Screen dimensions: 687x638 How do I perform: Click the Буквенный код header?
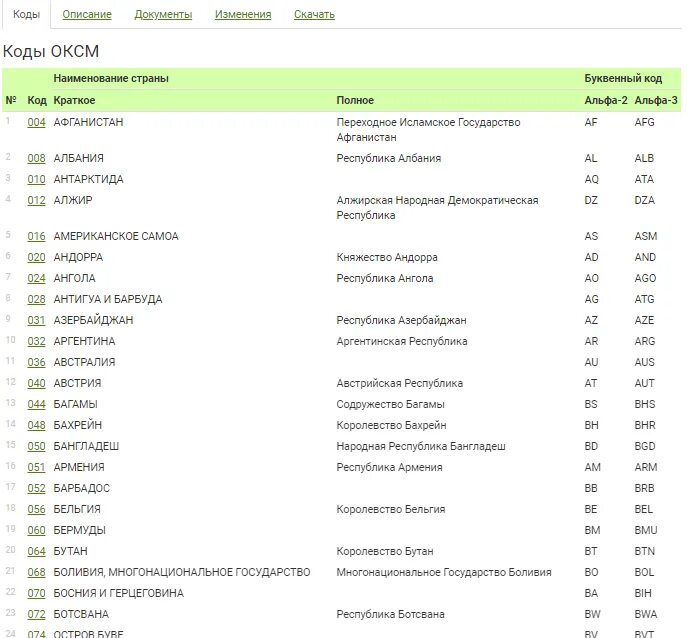[x=623, y=78]
